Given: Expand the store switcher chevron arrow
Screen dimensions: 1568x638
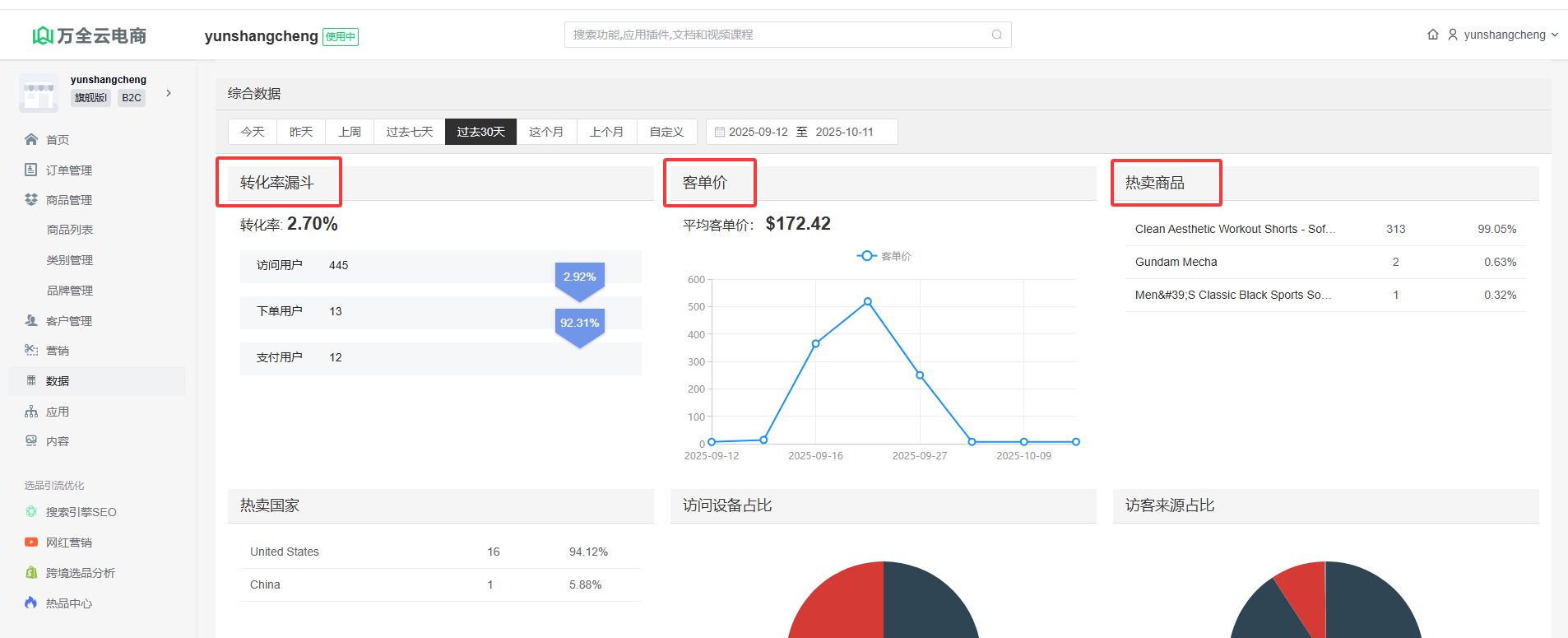Looking at the screenshot, I should coord(169,93).
